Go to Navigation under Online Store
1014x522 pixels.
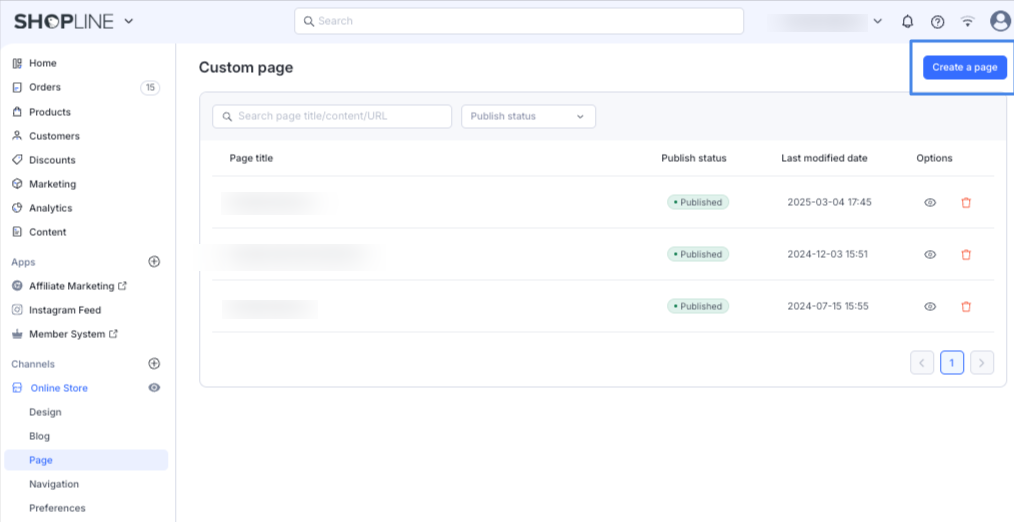54,484
